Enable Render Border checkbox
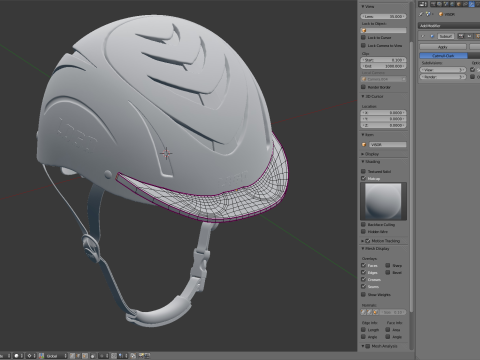The width and height of the screenshot is (480, 360). point(363,87)
